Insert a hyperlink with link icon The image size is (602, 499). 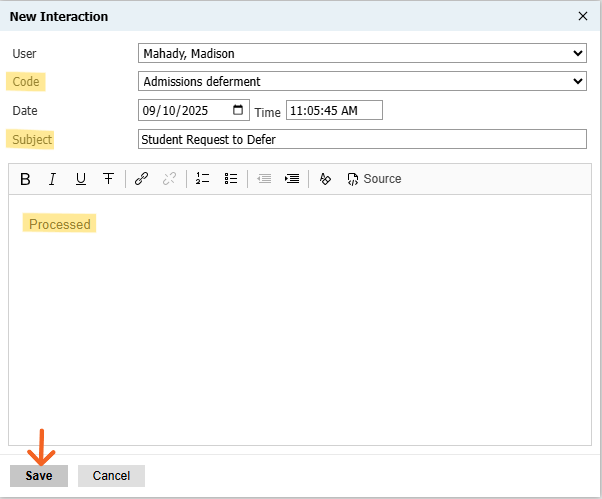pos(141,179)
